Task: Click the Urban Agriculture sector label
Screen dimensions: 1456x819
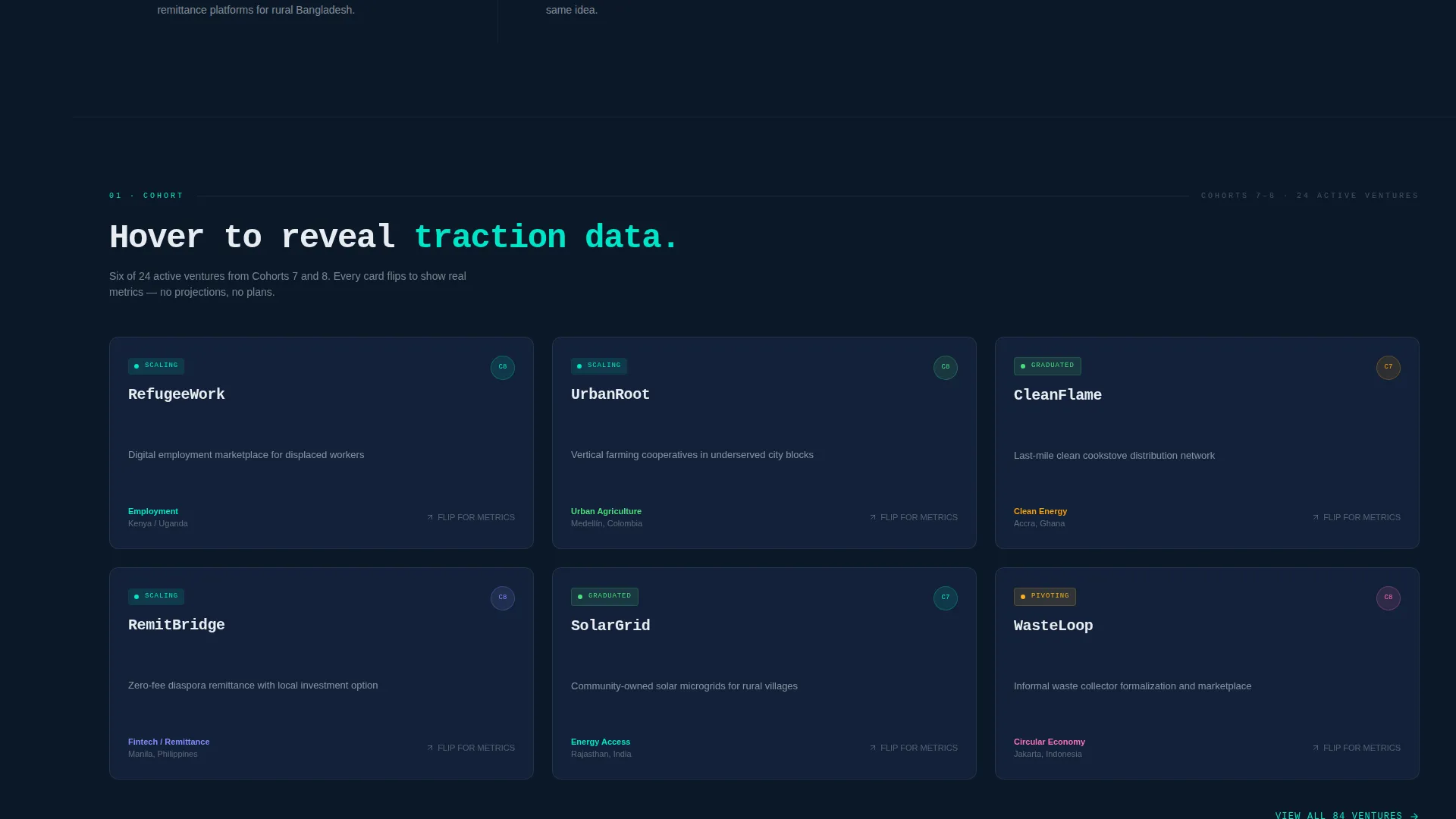Action: pyautogui.click(x=606, y=511)
